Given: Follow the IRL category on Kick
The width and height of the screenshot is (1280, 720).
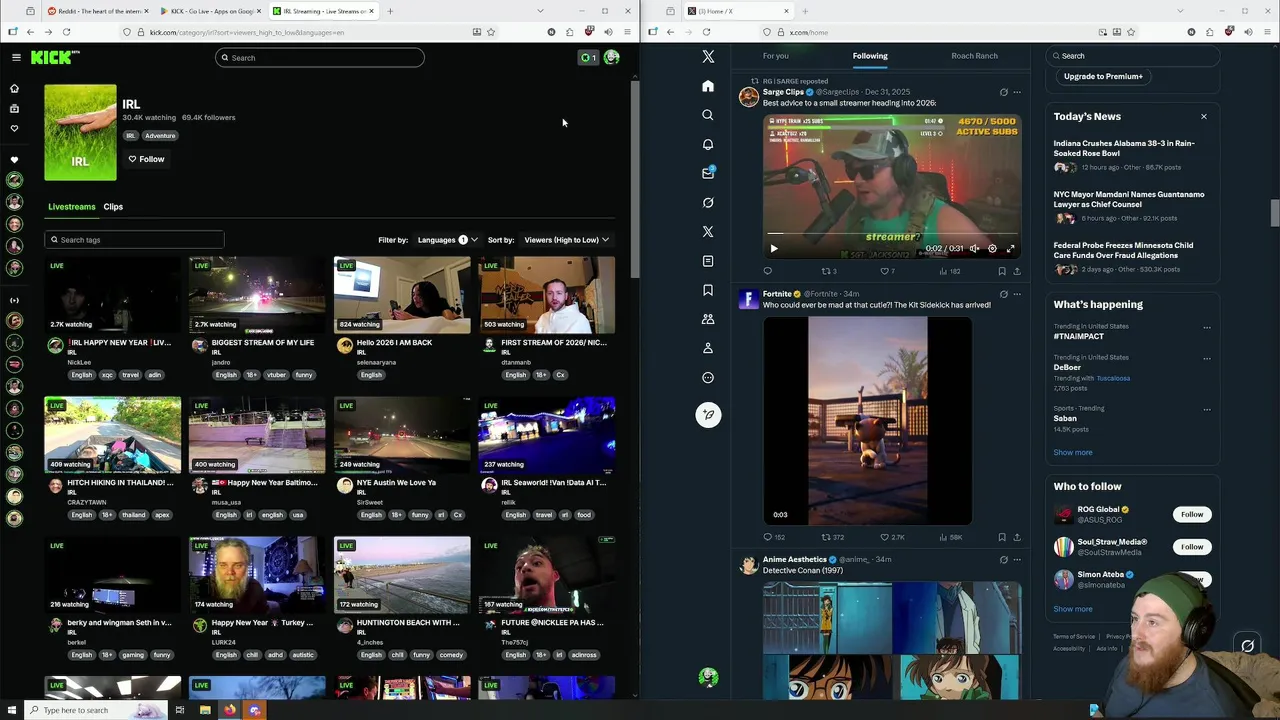Looking at the screenshot, I should (x=146, y=159).
